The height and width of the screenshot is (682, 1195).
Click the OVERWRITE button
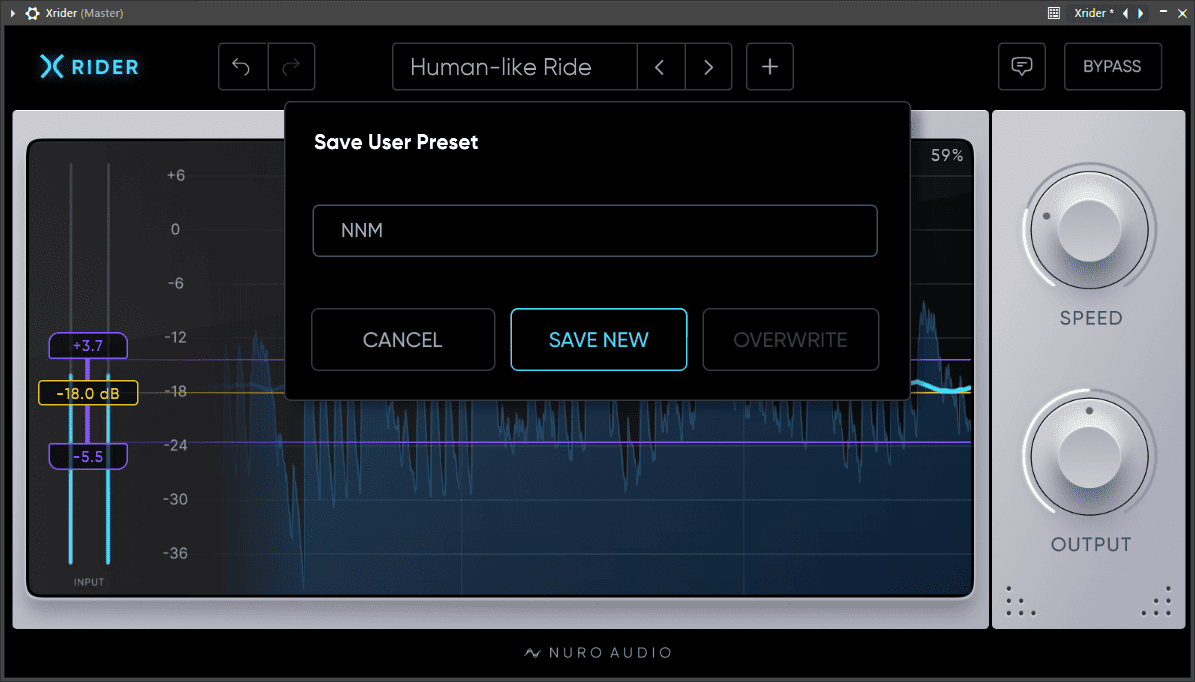(790, 340)
